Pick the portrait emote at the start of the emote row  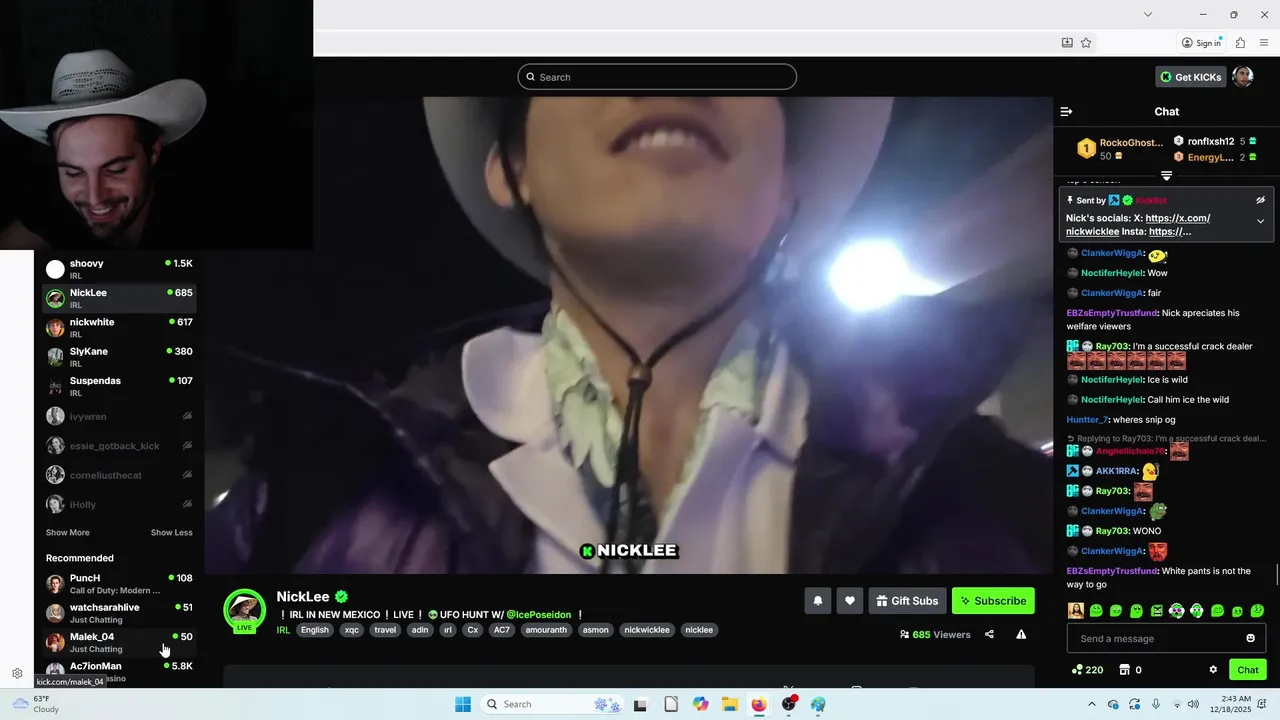pyautogui.click(x=1076, y=611)
